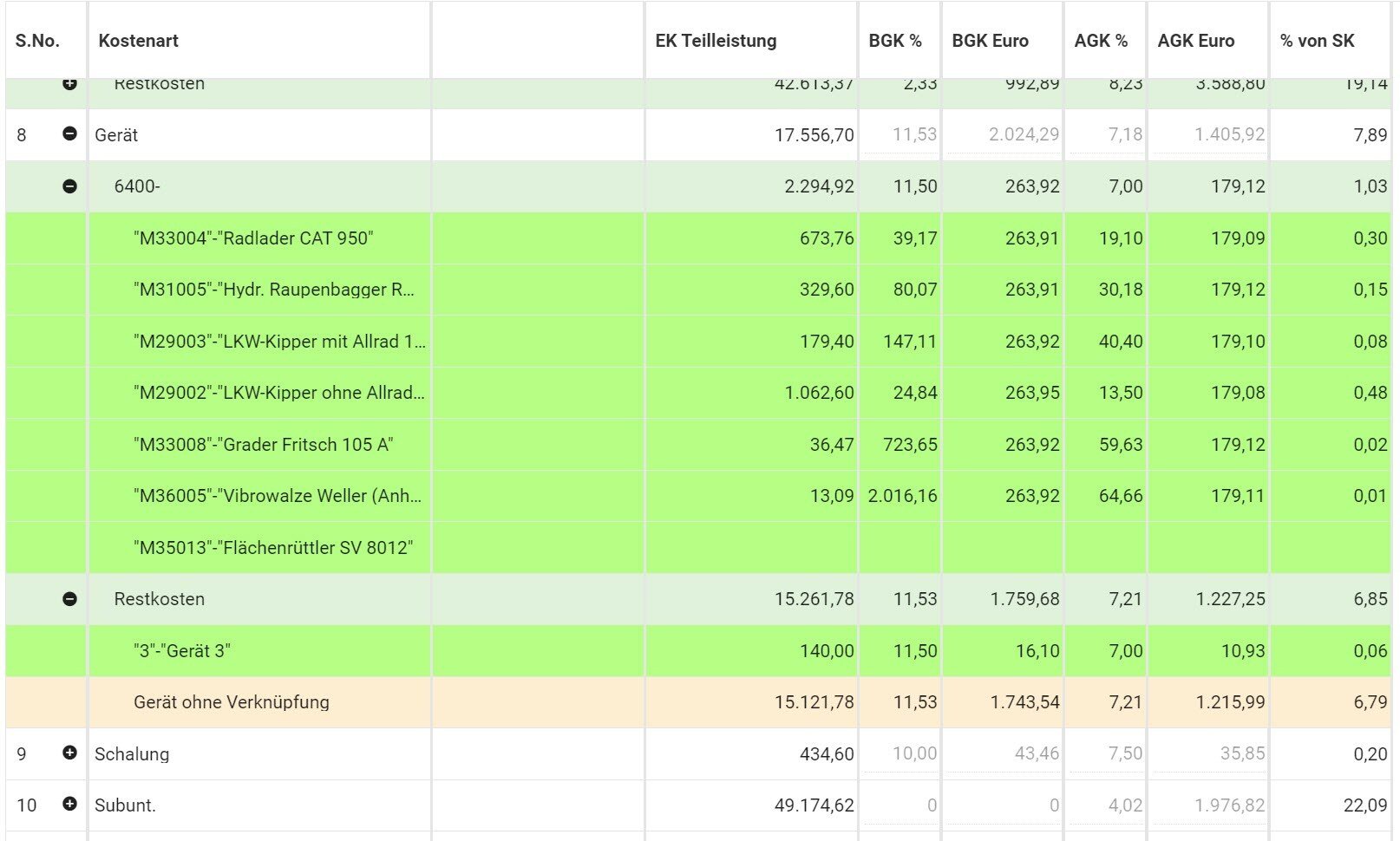Screen dimensions: 1400x841
Task: Collapse the Restkosten subgroup under Gerät
Action: point(69,599)
